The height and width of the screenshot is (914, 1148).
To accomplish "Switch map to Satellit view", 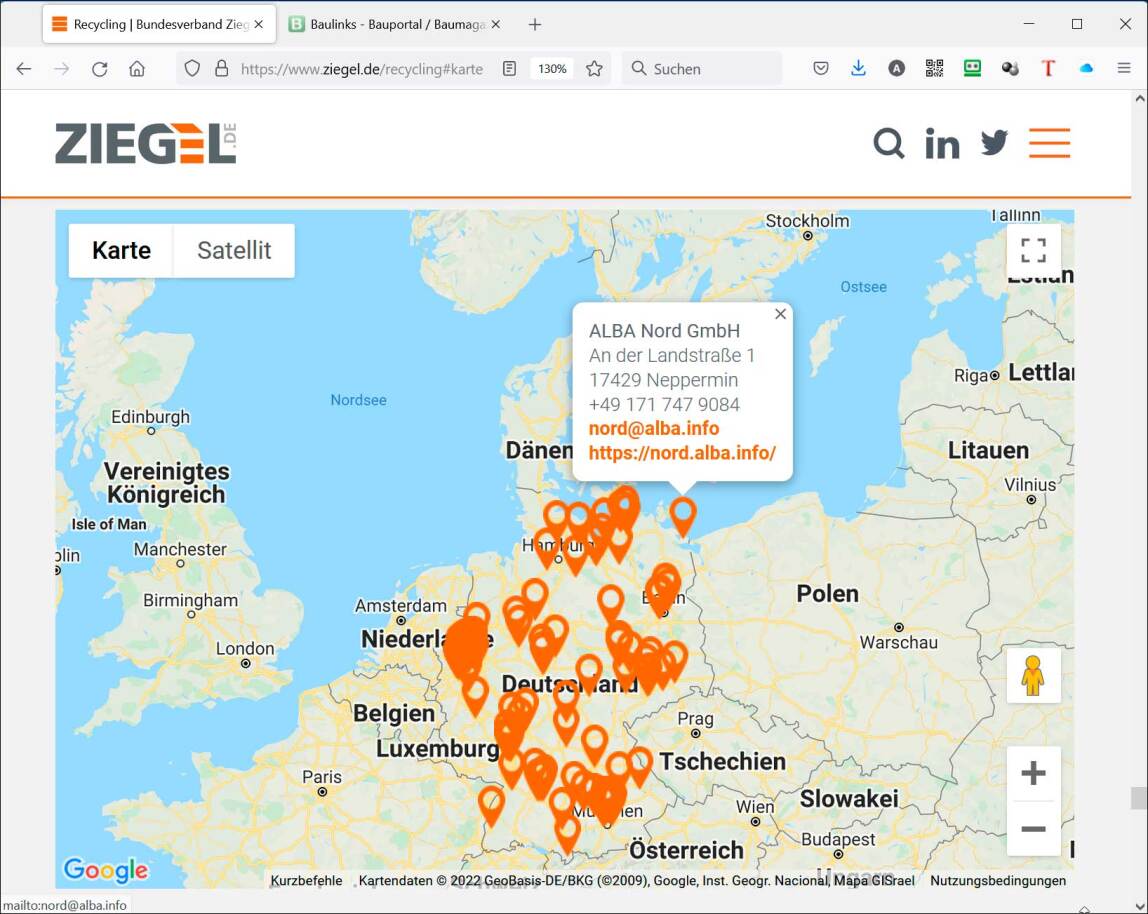I will (234, 250).
